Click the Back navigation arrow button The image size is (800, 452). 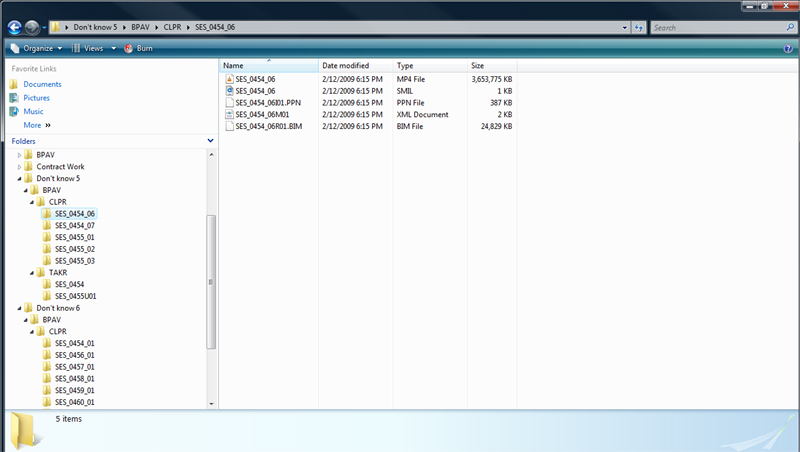[x=14, y=28]
